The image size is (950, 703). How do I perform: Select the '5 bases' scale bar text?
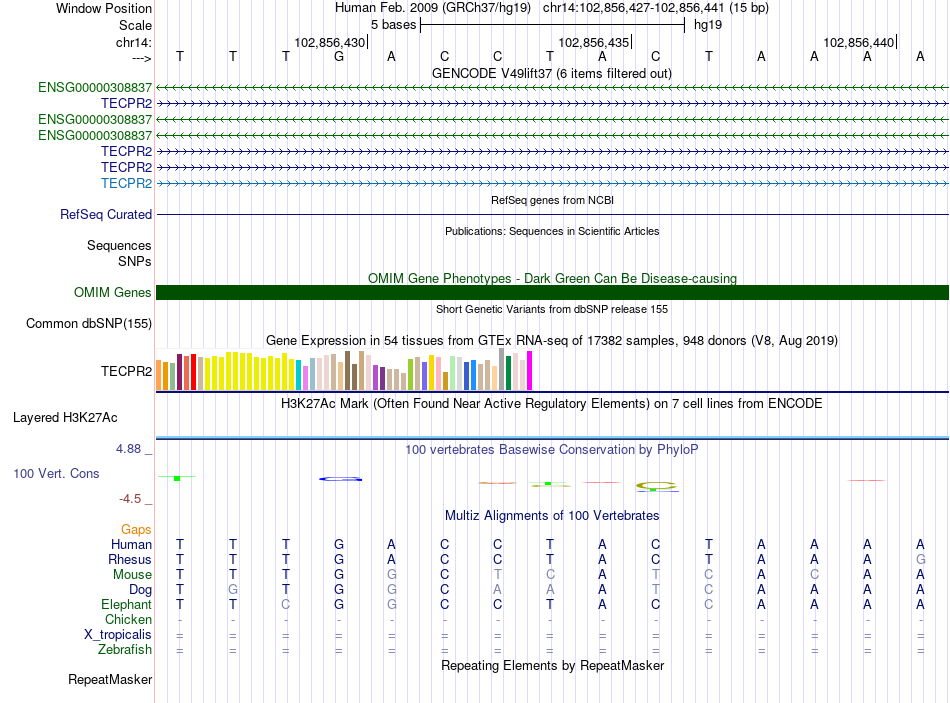point(393,25)
